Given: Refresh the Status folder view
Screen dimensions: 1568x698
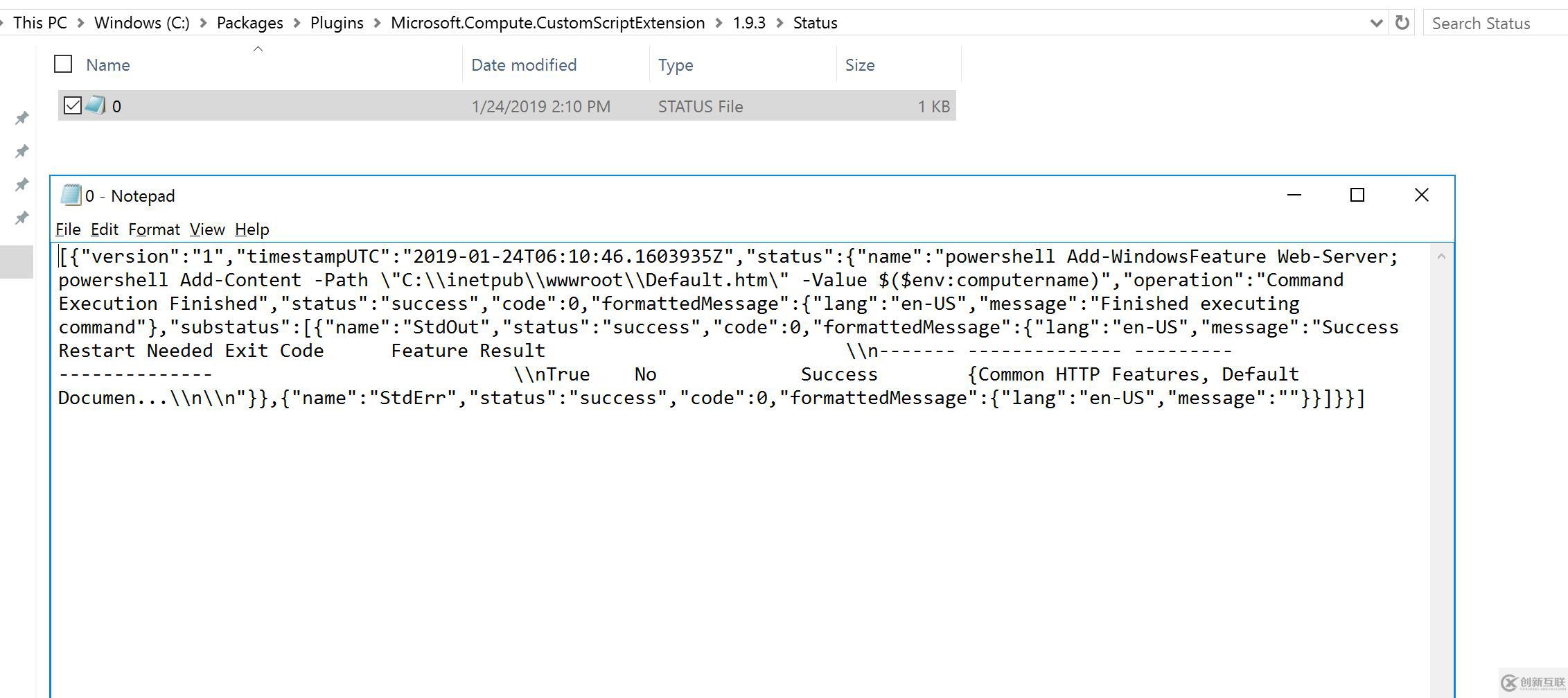Looking at the screenshot, I should pos(1402,23).
